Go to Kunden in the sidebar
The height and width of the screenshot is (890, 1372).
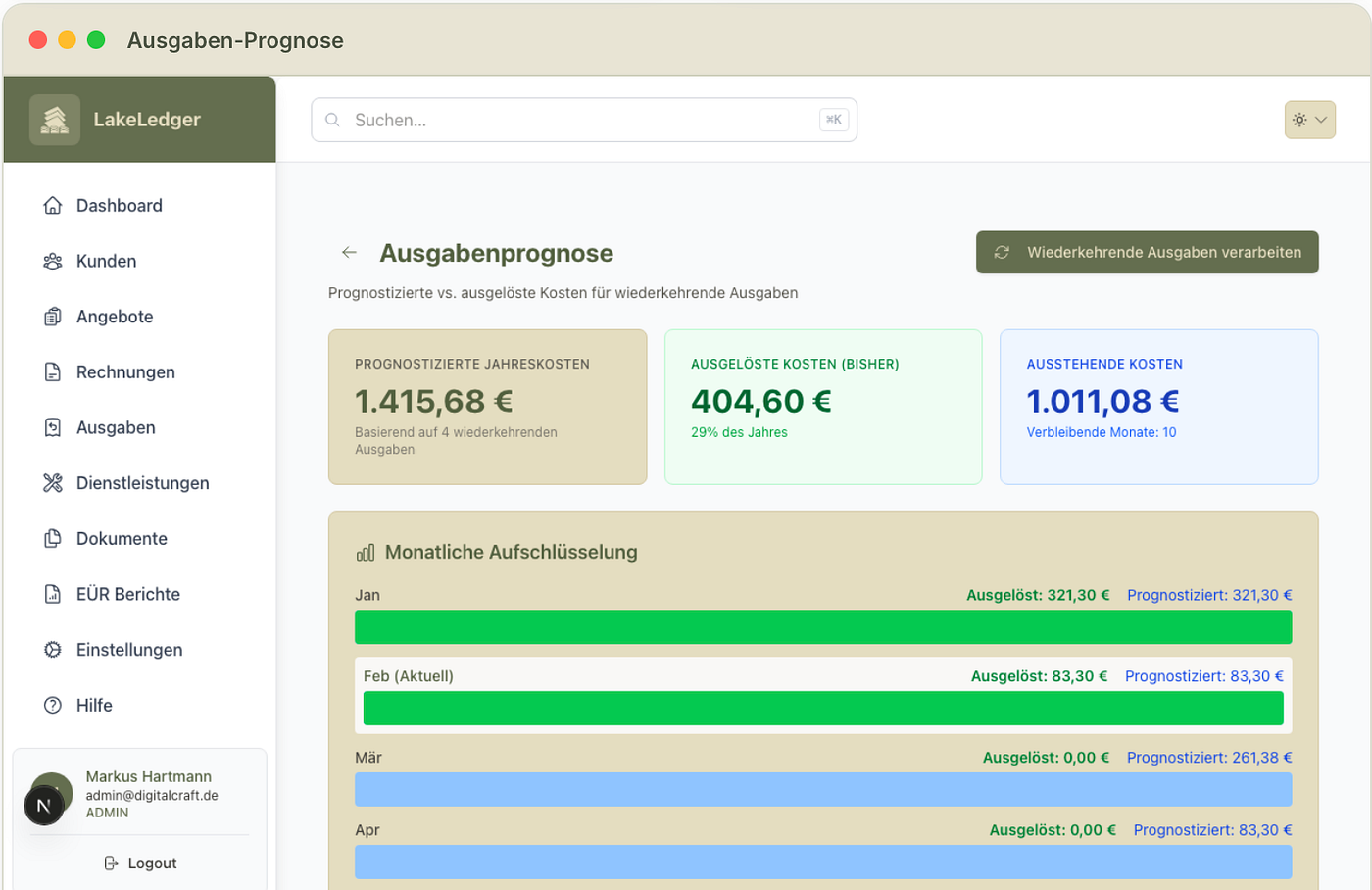click(x=140, y=261)
